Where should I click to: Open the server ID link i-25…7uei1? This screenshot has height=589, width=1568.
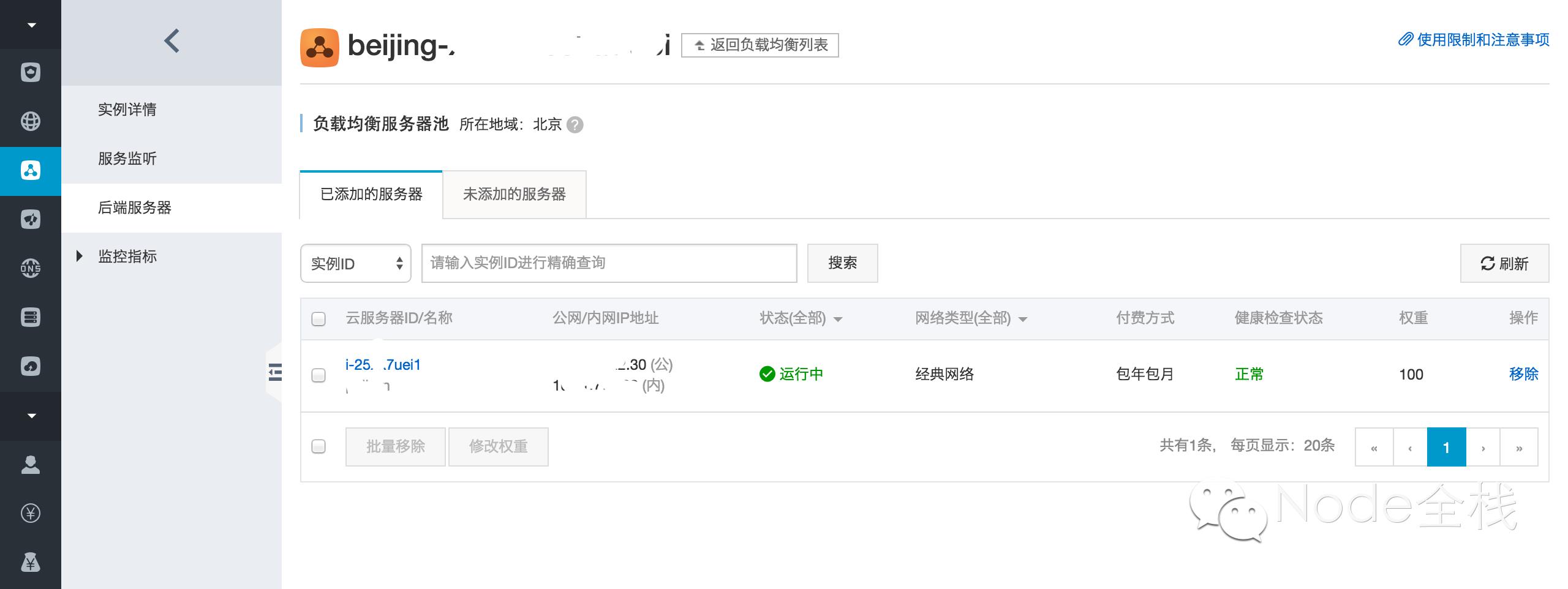[x=383, y=365]
